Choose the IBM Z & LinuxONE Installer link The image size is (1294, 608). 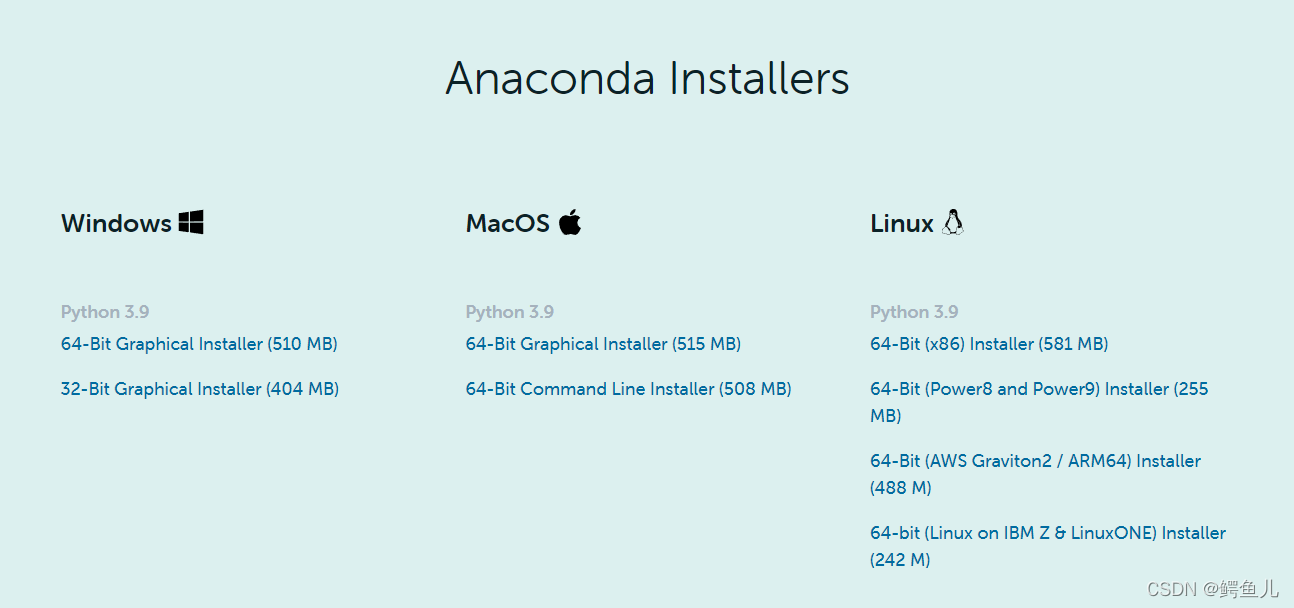coord(1047,533)
